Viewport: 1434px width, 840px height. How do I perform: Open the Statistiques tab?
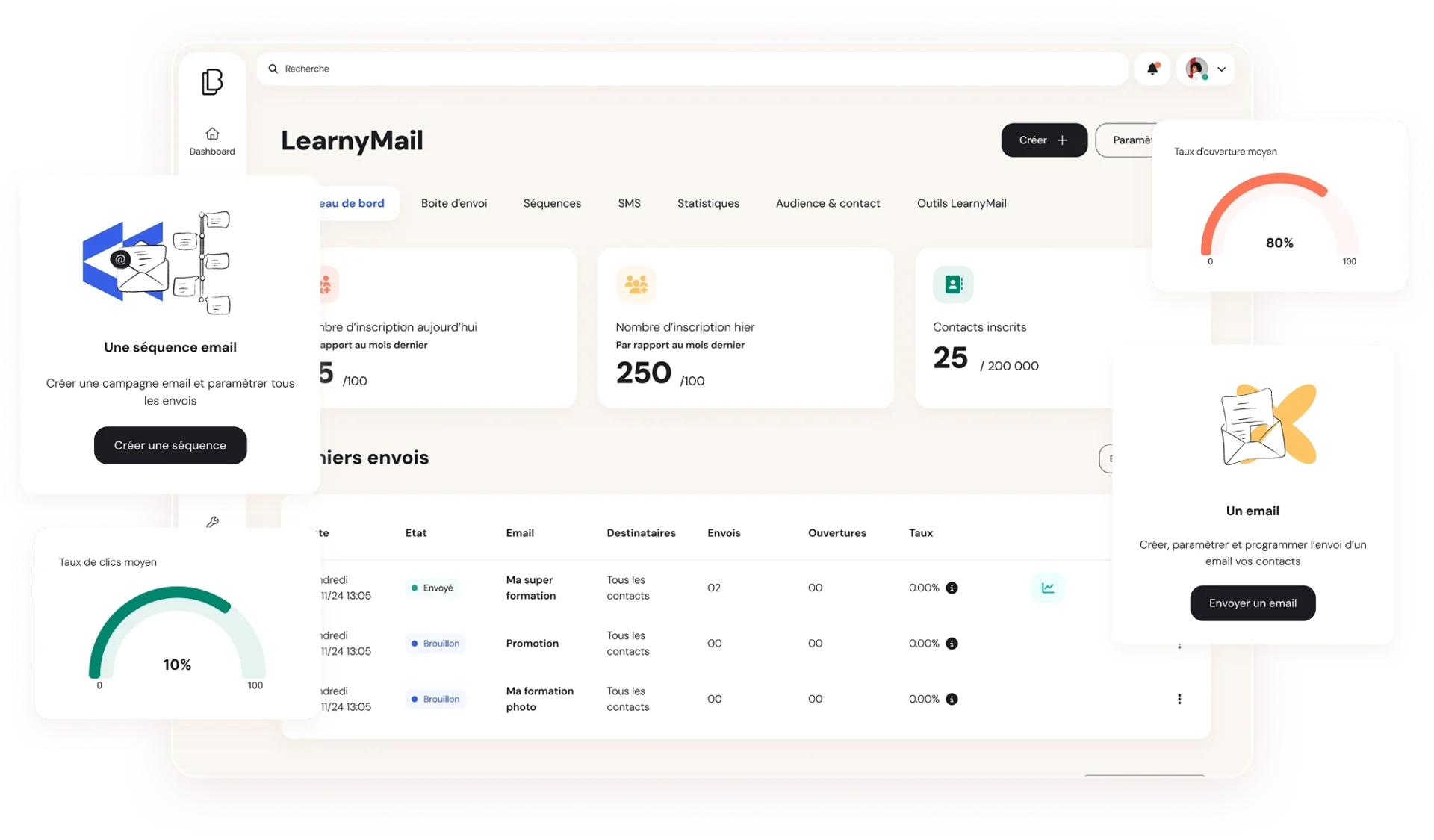(708, 203)
